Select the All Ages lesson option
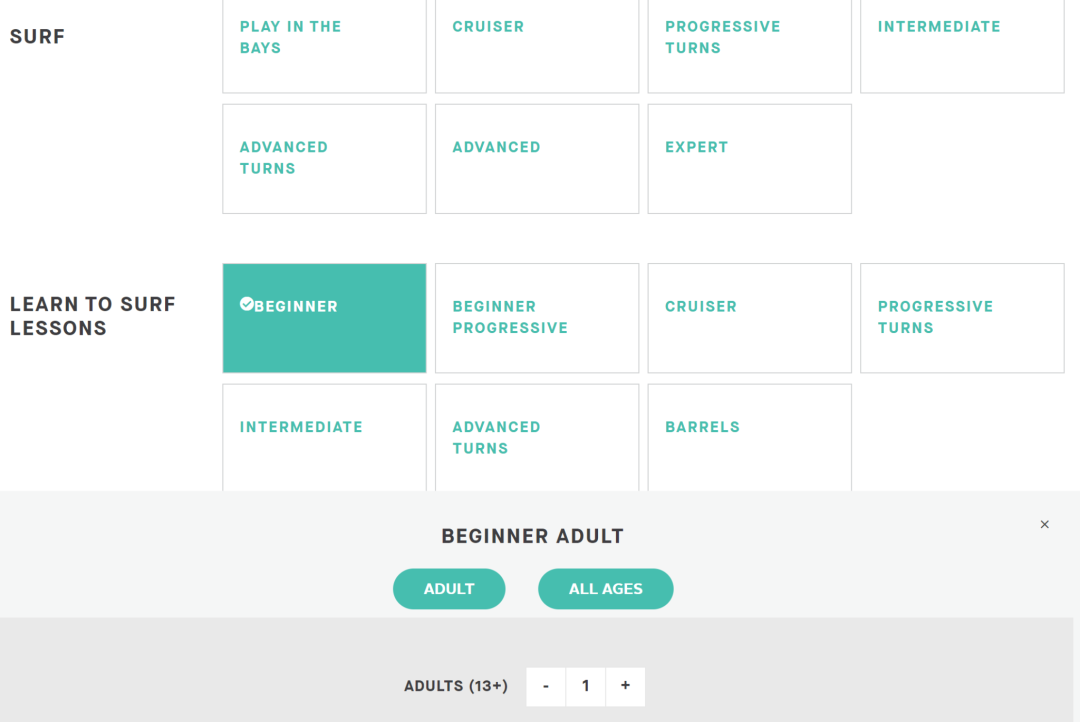 coord(605,589)
